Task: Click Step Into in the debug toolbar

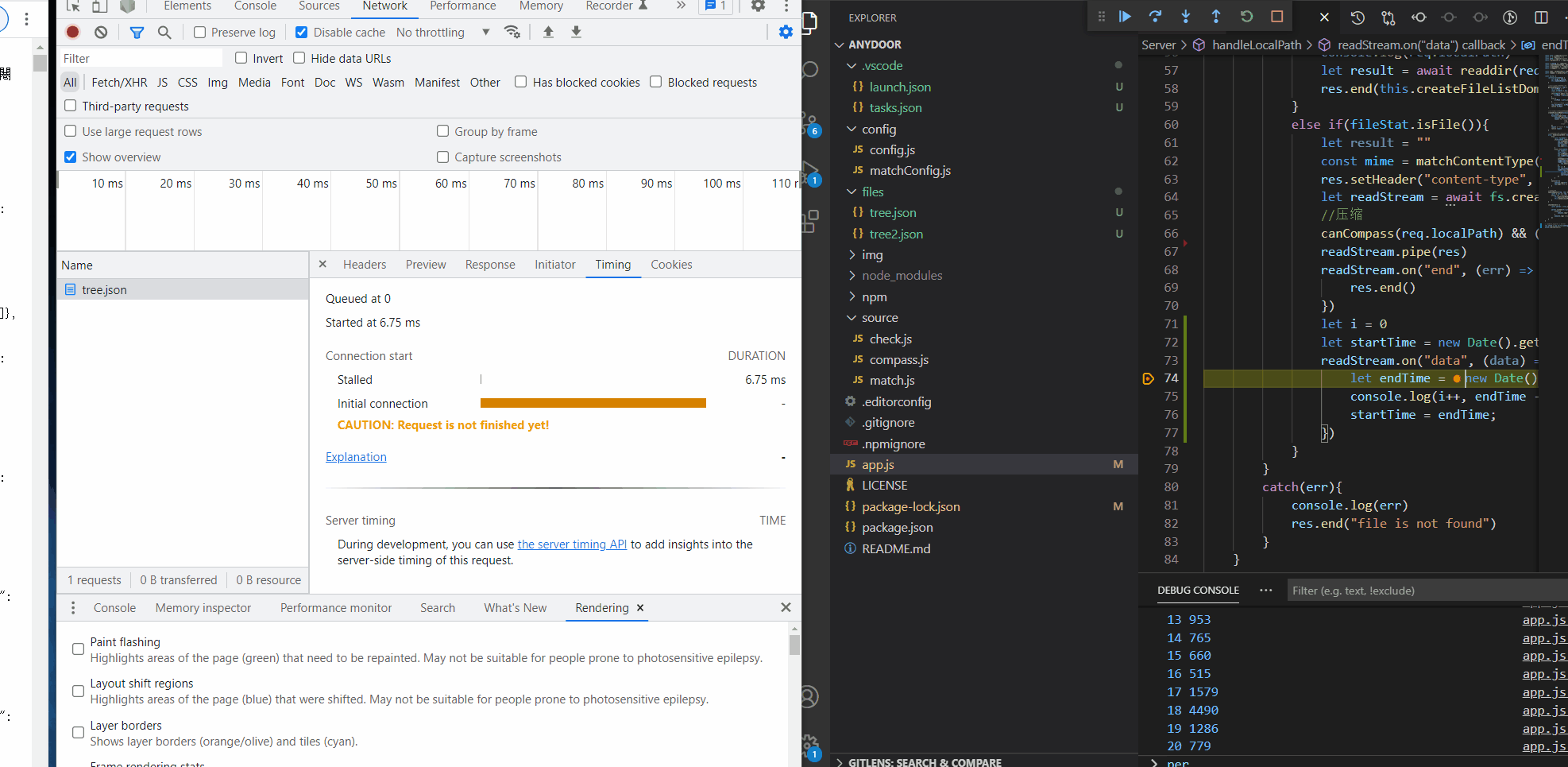Action: [1185, 17]
